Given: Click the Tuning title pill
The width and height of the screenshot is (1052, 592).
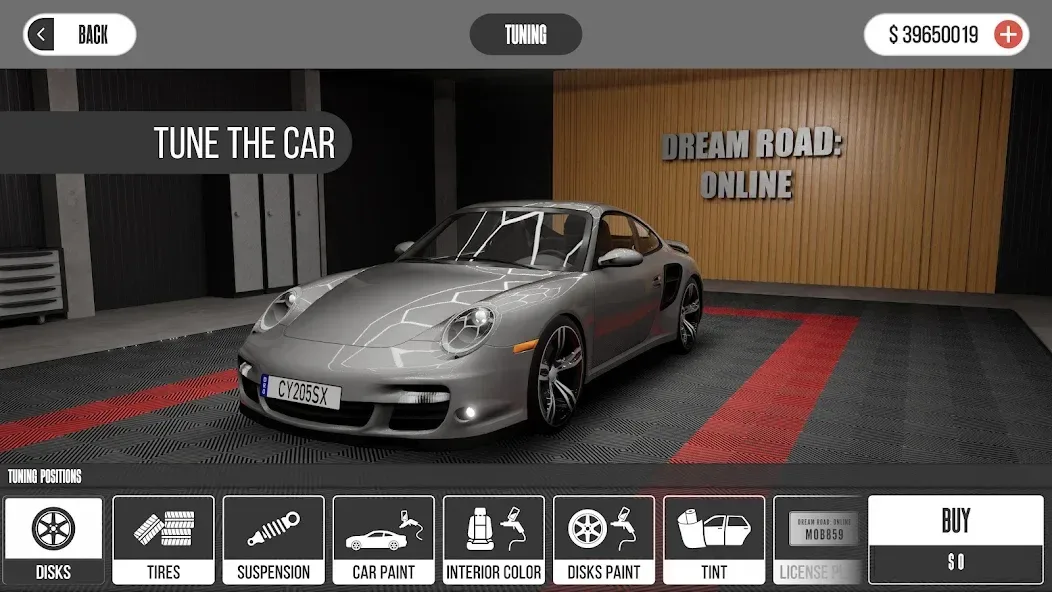Looking at the screenshot, I should pyautogui.click(x=525, y=34).
